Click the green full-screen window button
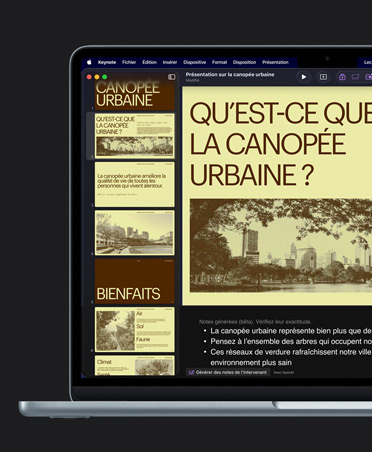 pyautogui.click(x=105, y=77)
